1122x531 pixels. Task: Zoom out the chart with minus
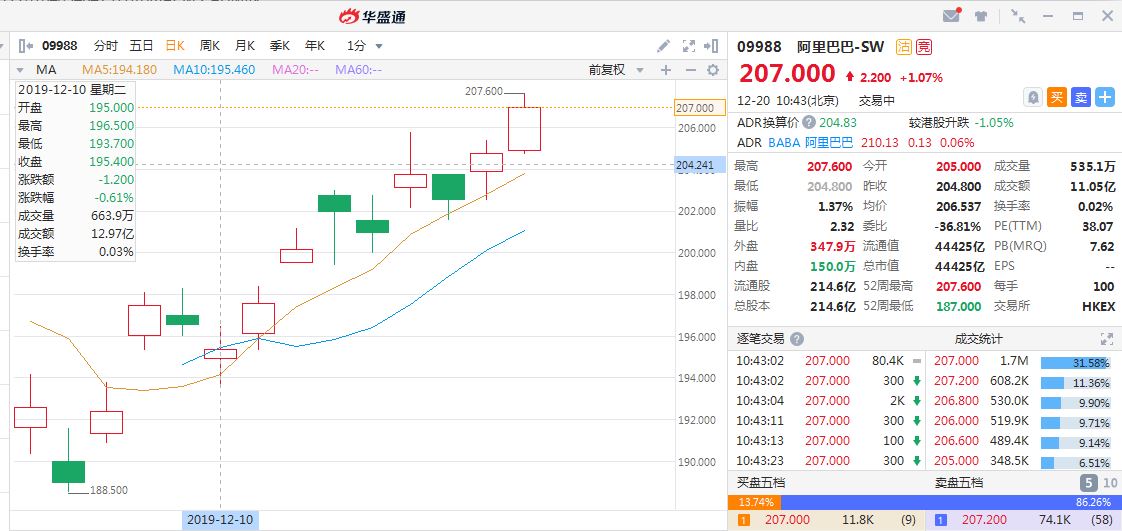[x=691, y=69]
